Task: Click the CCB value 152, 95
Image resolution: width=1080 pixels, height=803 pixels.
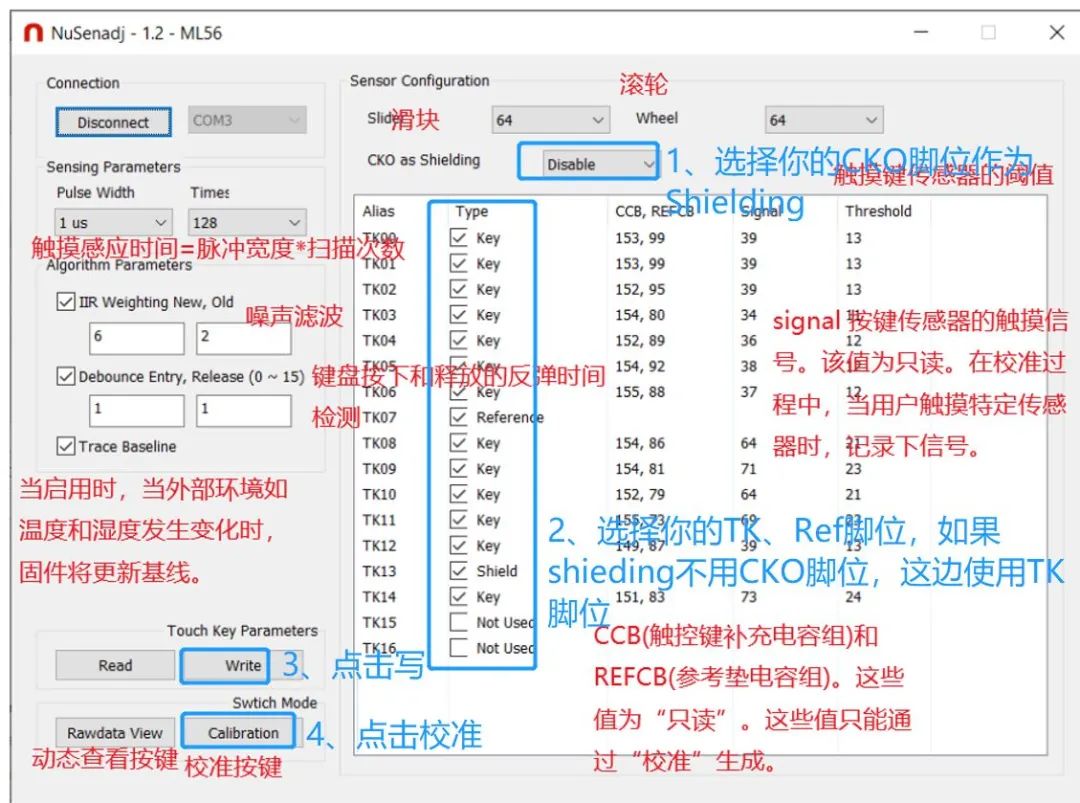Action: click(640, 289)
